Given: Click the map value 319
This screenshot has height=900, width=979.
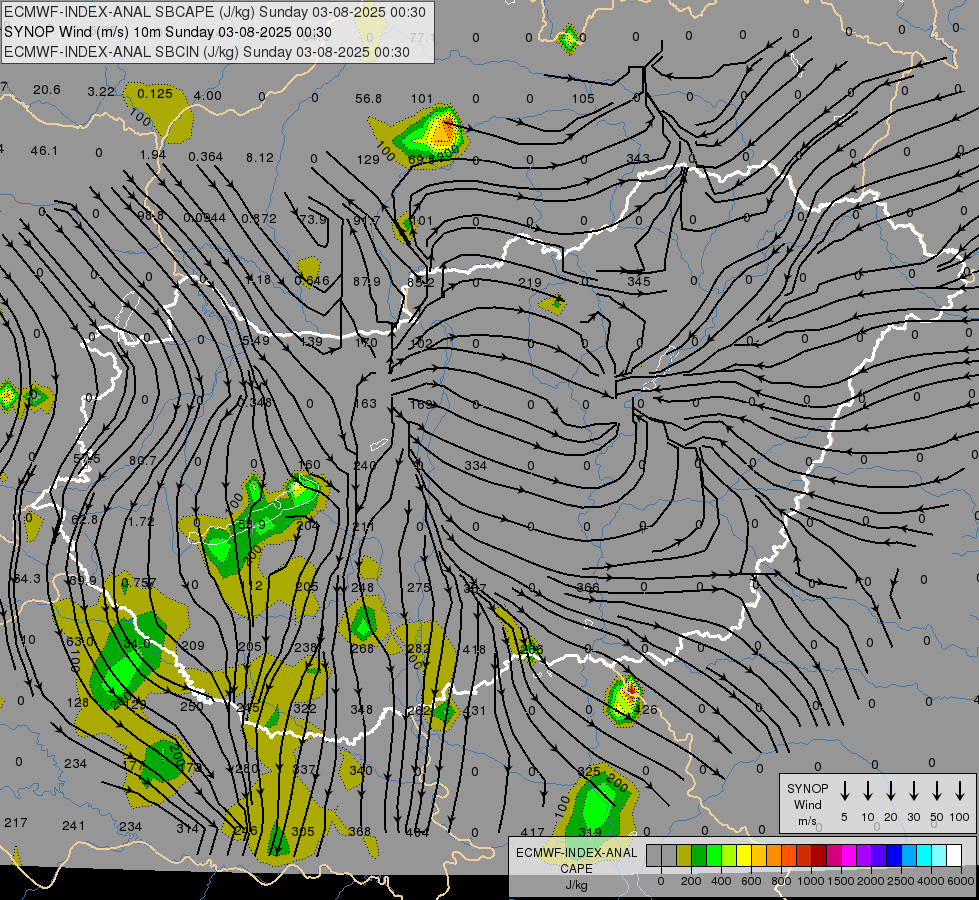Looking at the screenshot, I should (589, 832).
